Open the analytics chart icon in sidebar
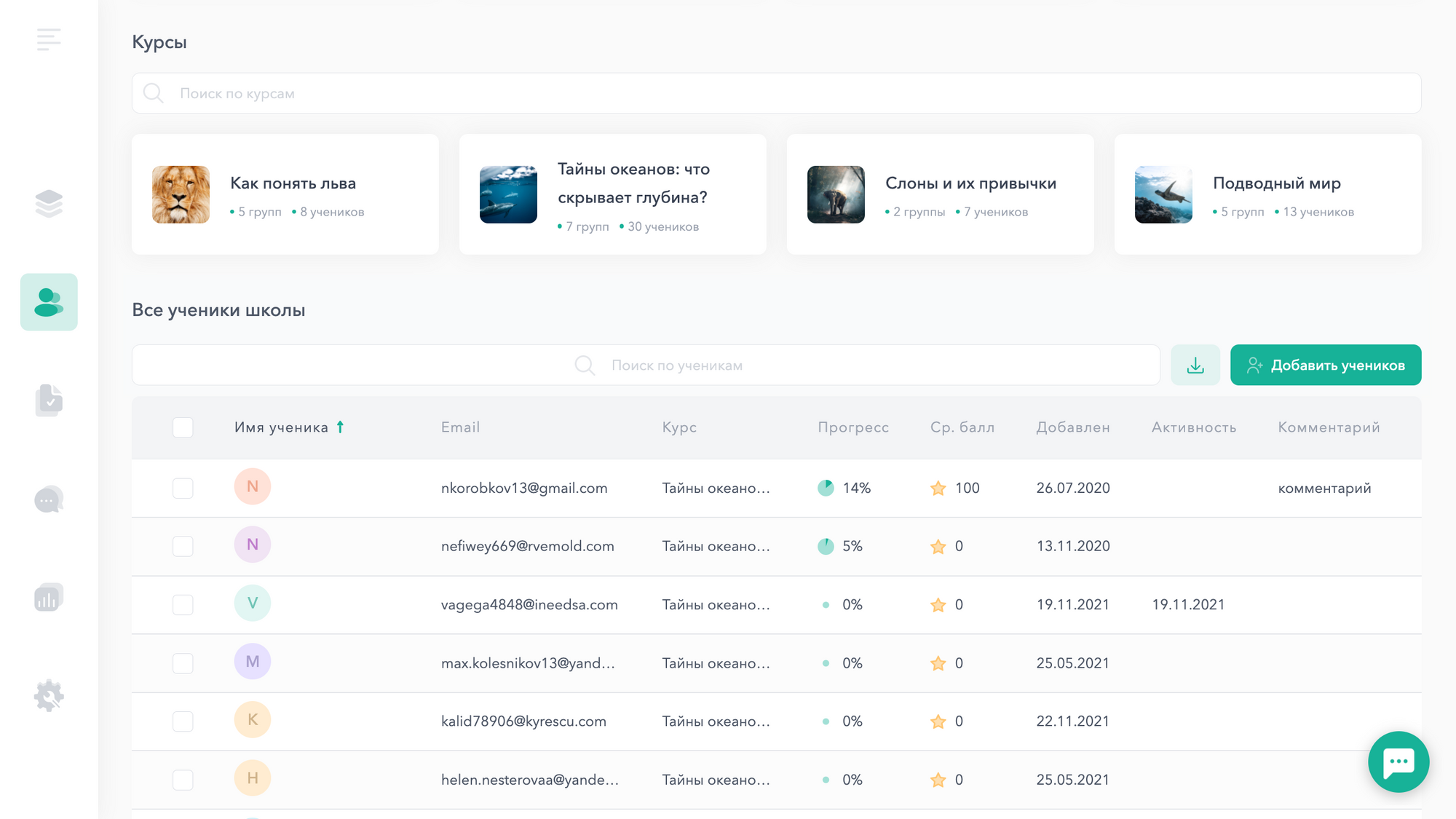 [x=49, y=598]
